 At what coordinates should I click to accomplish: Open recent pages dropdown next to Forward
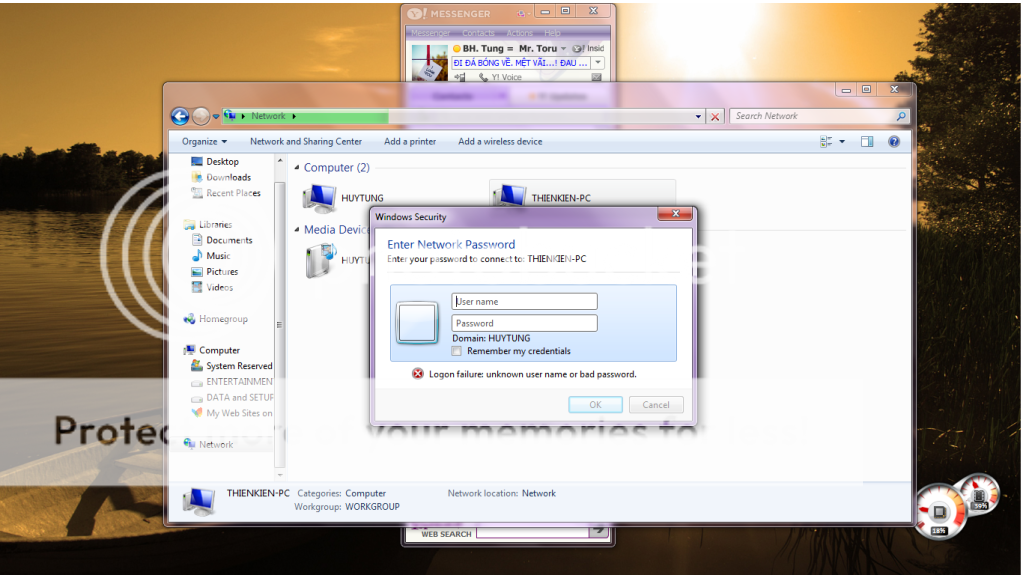(x=216, y=117)
